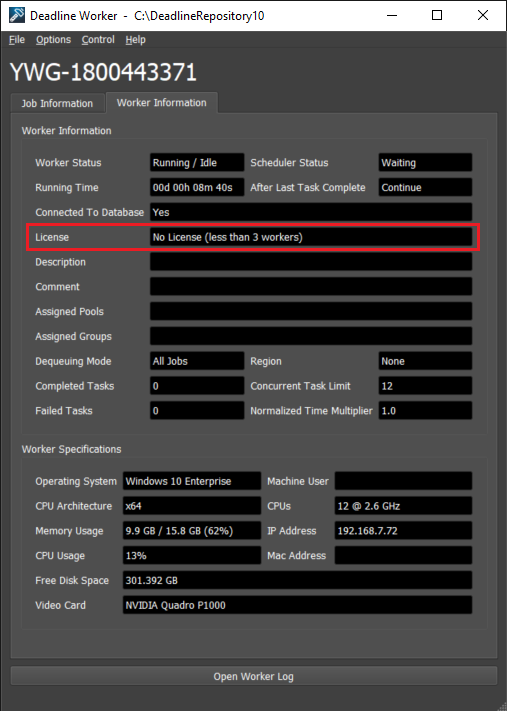507x711 pixels.
Task: Click the Free Disk Space value '301.392 GB'
Action: [297, 580]
